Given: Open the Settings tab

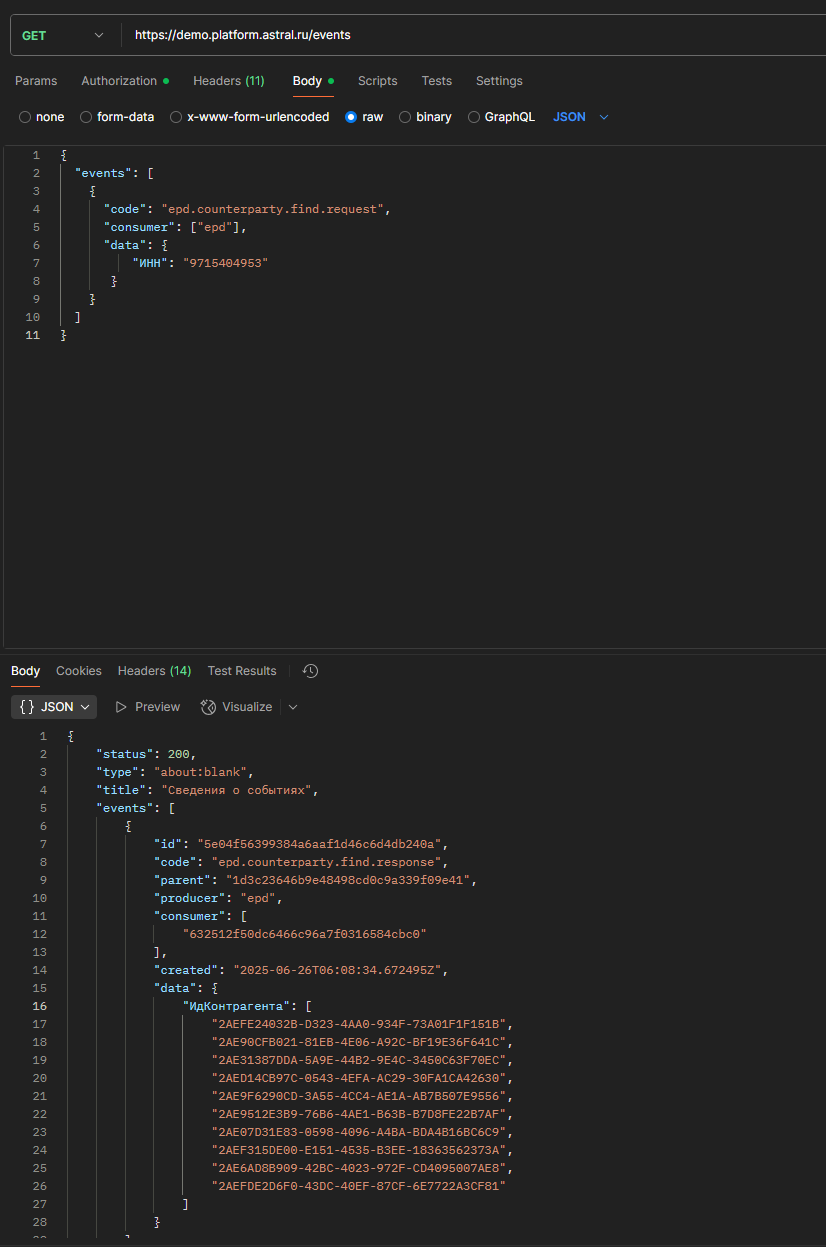Looking at the screenshot, I should (x=499, y=81).
